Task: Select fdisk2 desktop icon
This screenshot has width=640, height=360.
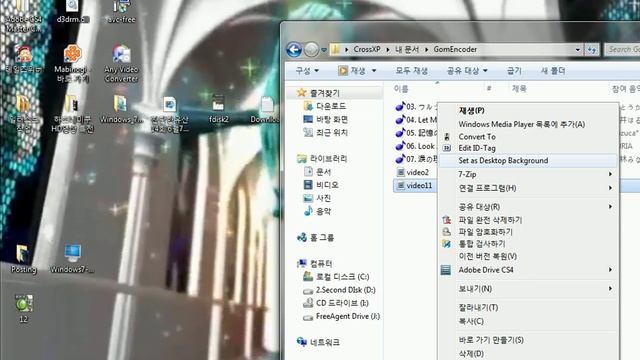Action: click(218, 109)
